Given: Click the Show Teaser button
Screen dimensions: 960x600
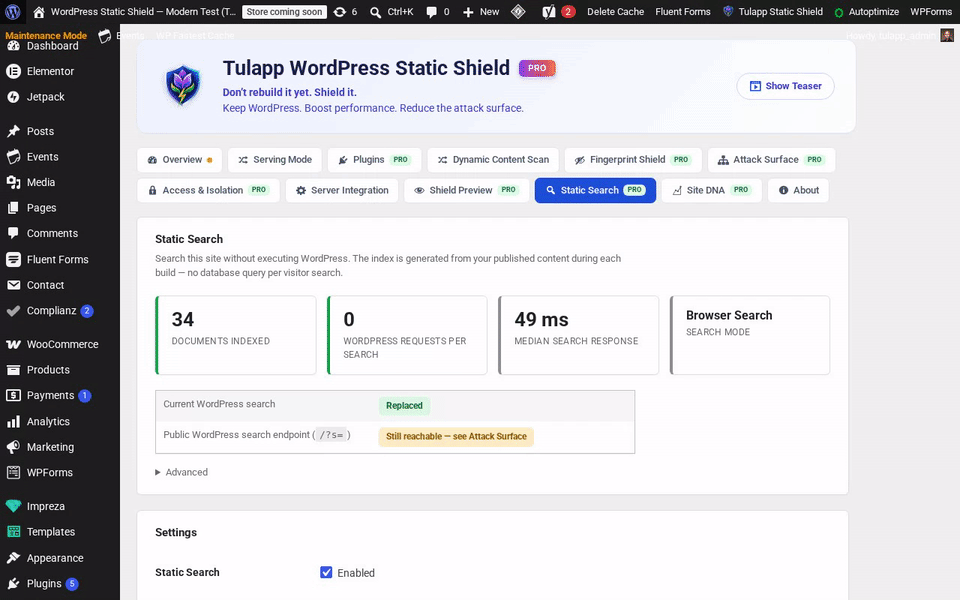Looking at the screenshot, I should tap(786, 86).
